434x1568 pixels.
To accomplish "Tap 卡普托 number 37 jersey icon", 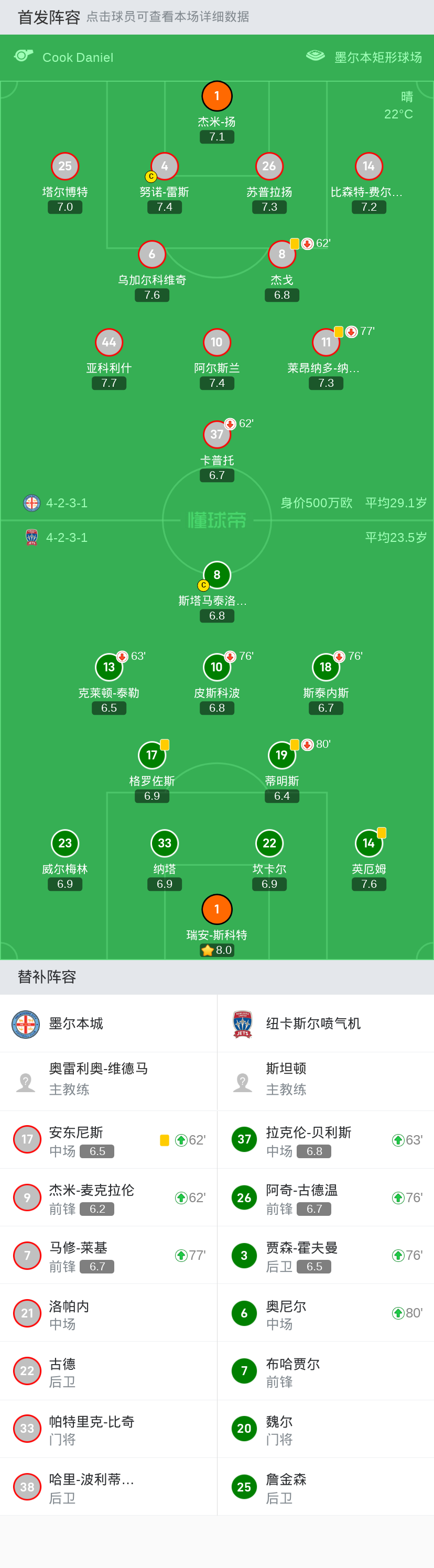I will pos(216,434).
